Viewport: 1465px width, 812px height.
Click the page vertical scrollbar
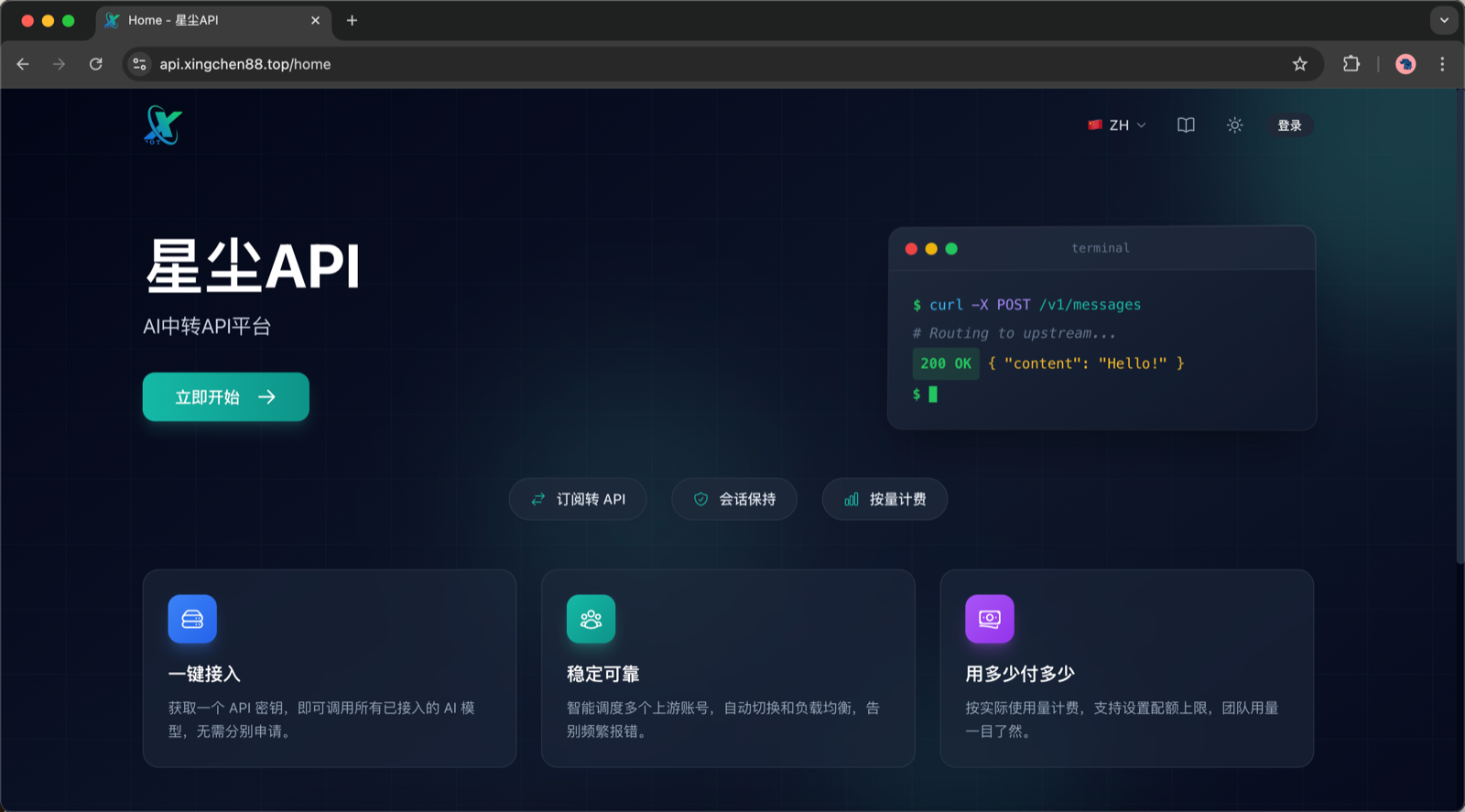1460,325
